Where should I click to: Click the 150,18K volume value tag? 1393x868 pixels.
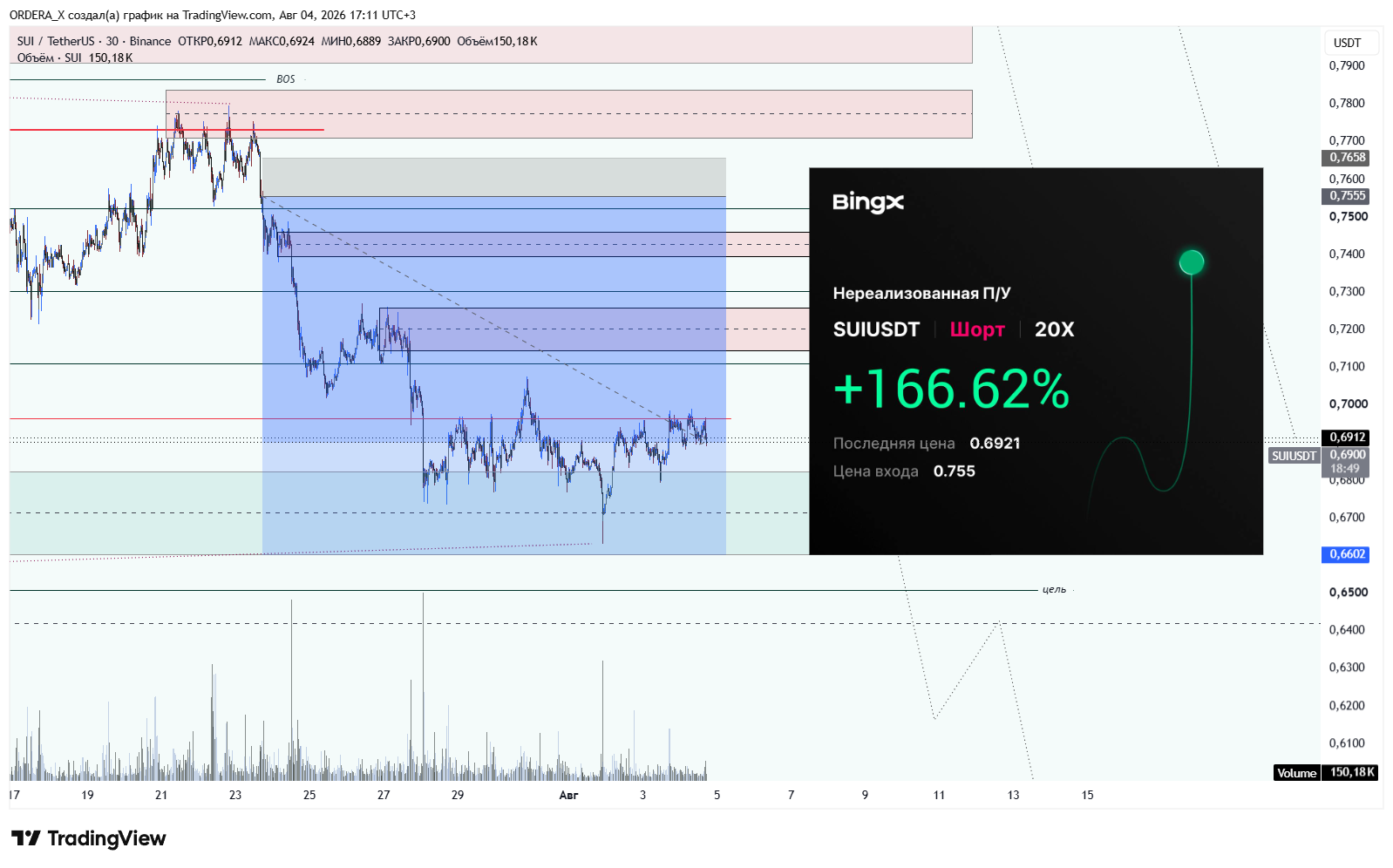click(1351, 773)
